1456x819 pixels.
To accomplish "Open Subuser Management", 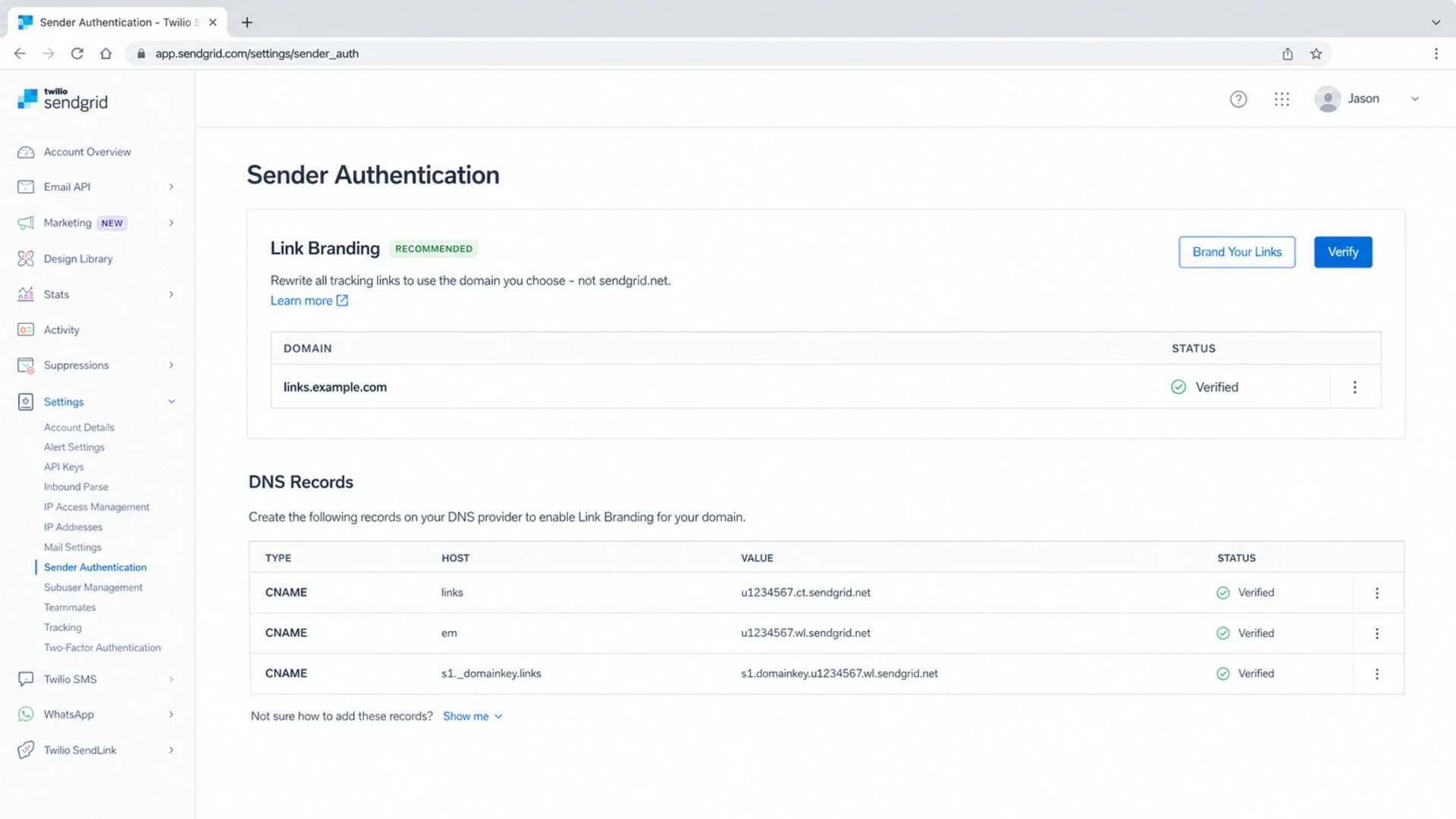I will [x=93, y=588].
